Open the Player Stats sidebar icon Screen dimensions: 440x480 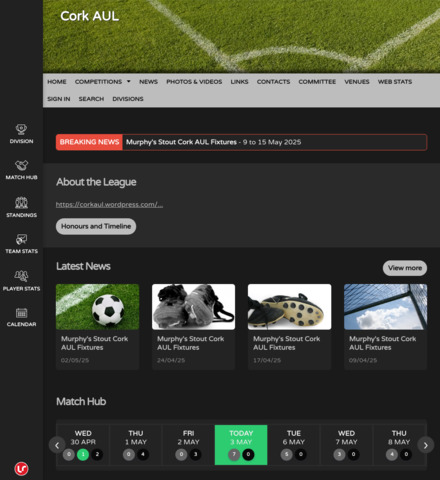point(21,276)
